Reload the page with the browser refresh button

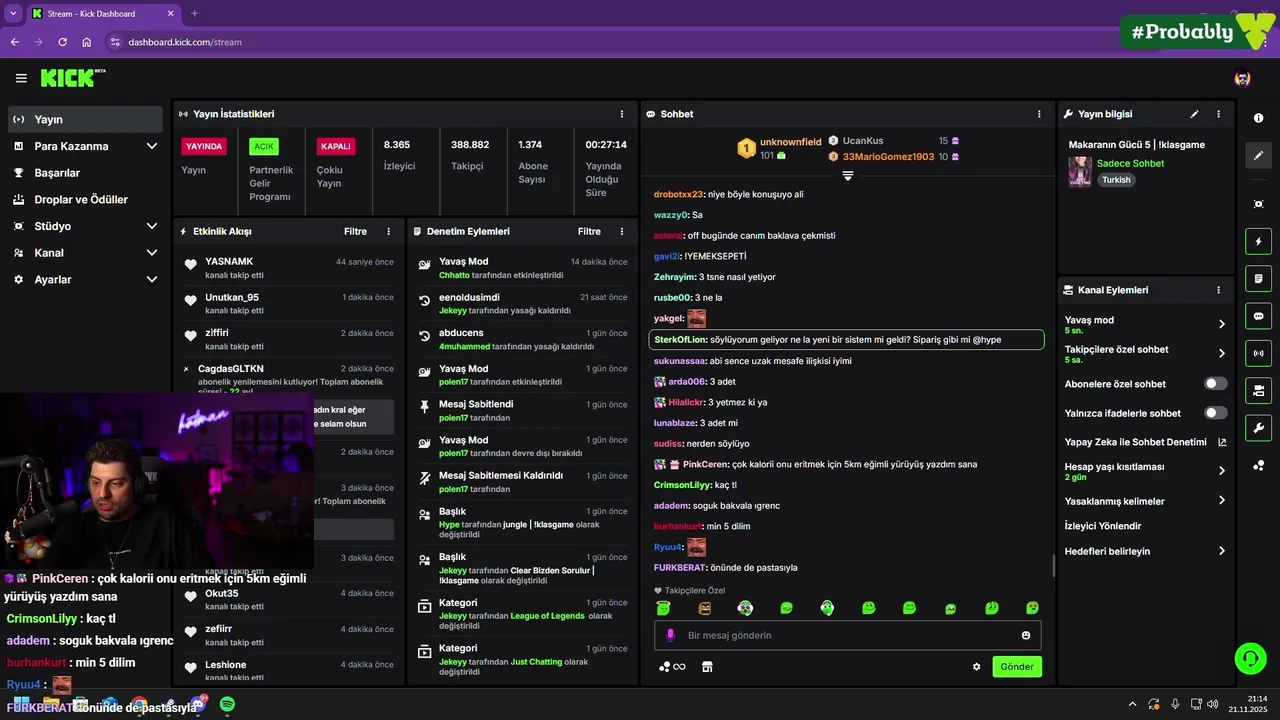coord(62,42)
